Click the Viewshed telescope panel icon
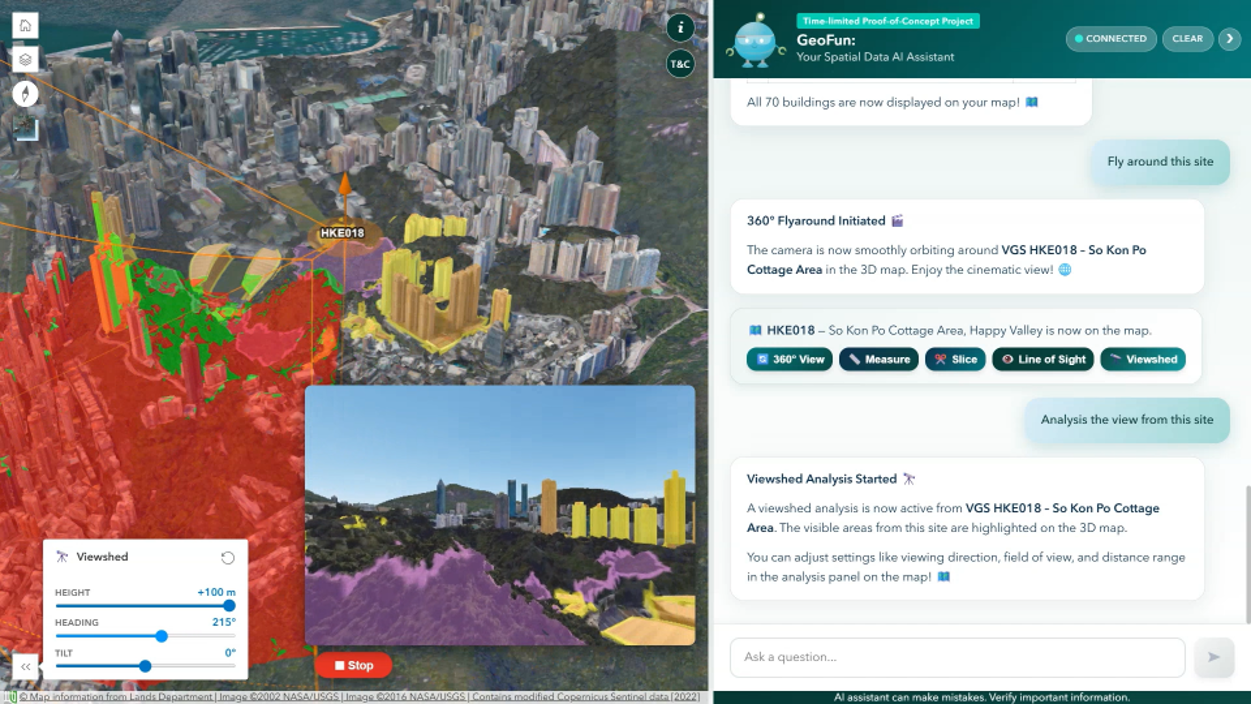Viewport: 1251px width, 704px height. [x=62, y=557]
